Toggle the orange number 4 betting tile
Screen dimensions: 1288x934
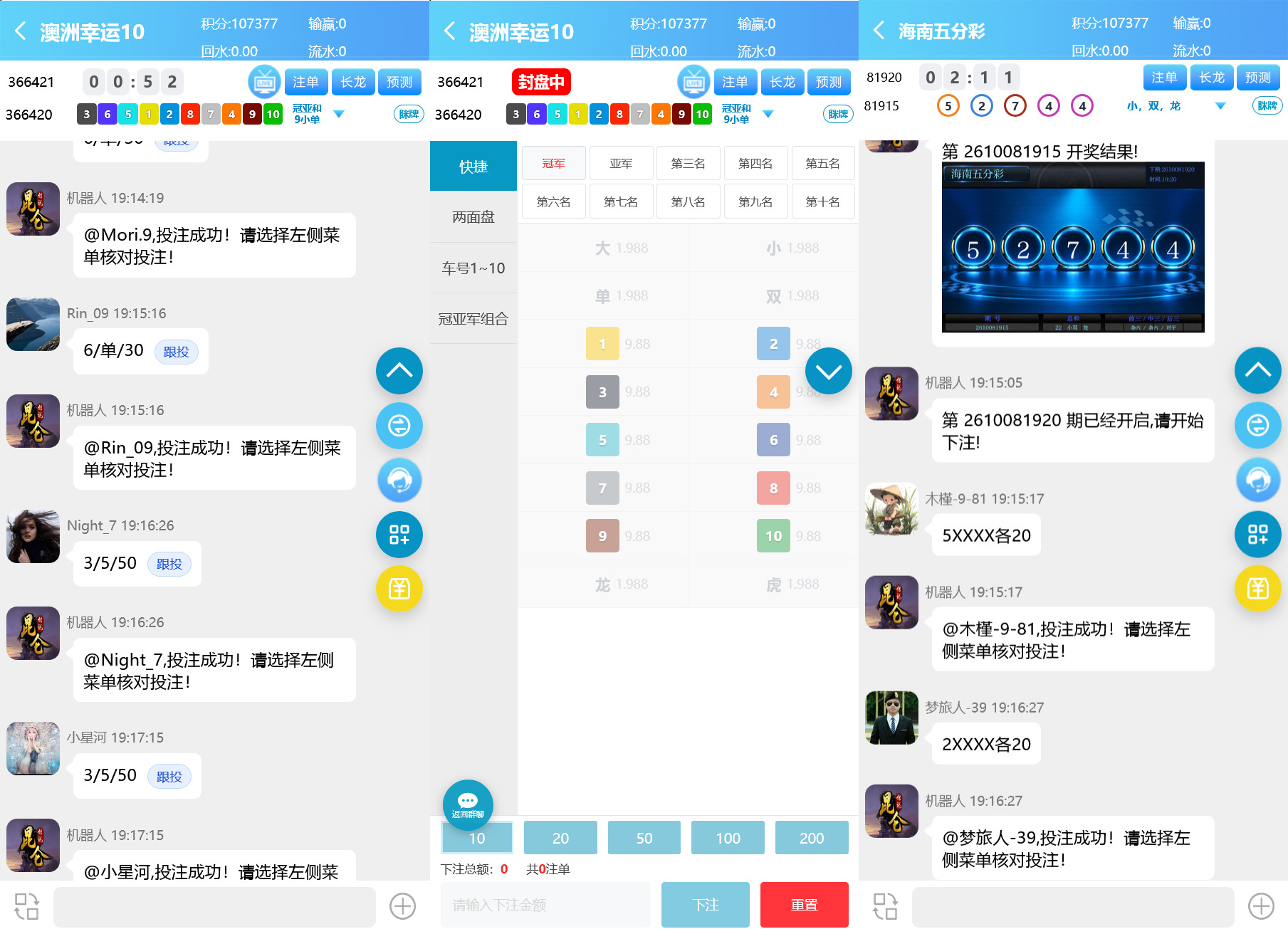click(x=773, y=392)
